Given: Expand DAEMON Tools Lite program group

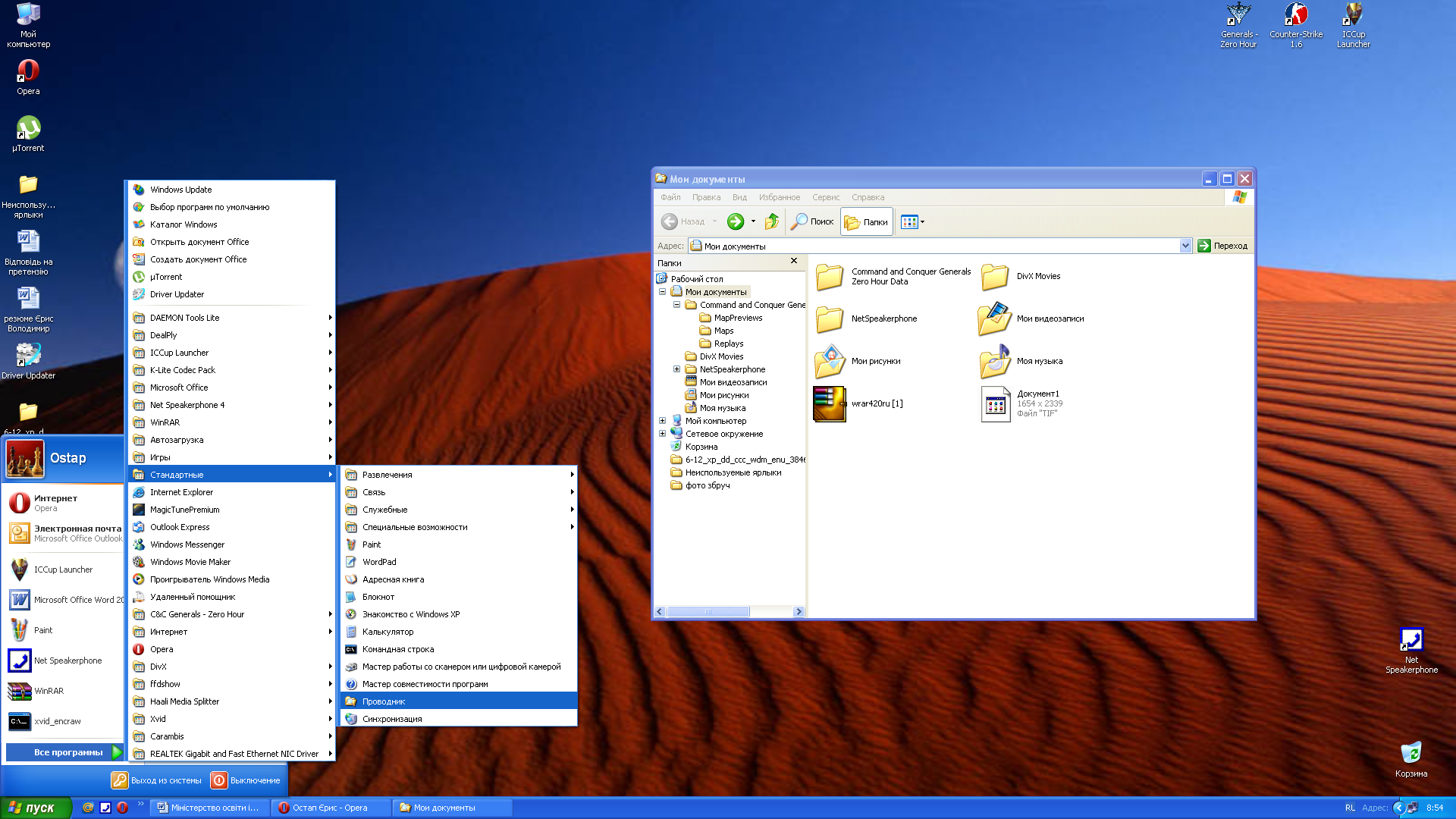Looking at the screenshot, I should 231,318.
